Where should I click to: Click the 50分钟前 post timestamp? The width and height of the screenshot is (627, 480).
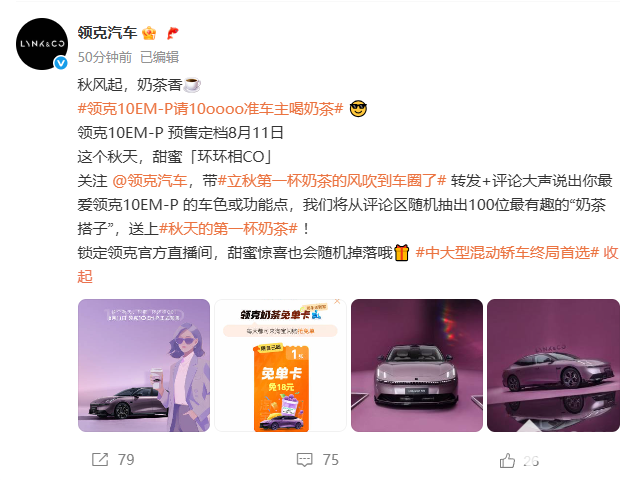pos(105,57)
